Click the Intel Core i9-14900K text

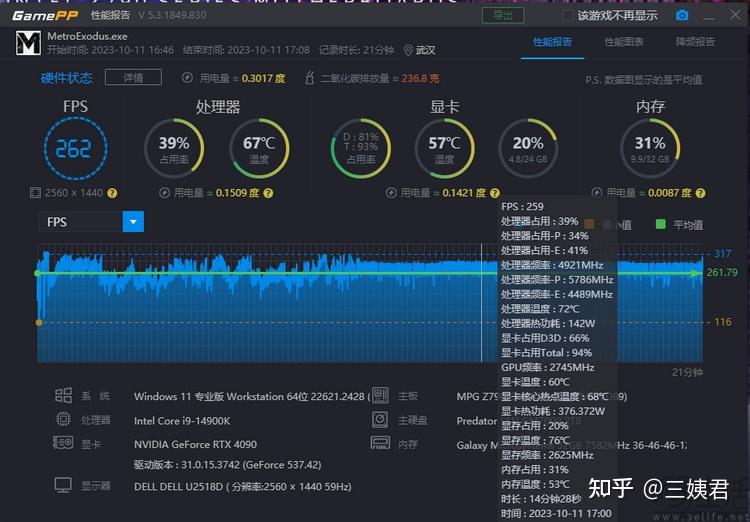click(182, 421)
